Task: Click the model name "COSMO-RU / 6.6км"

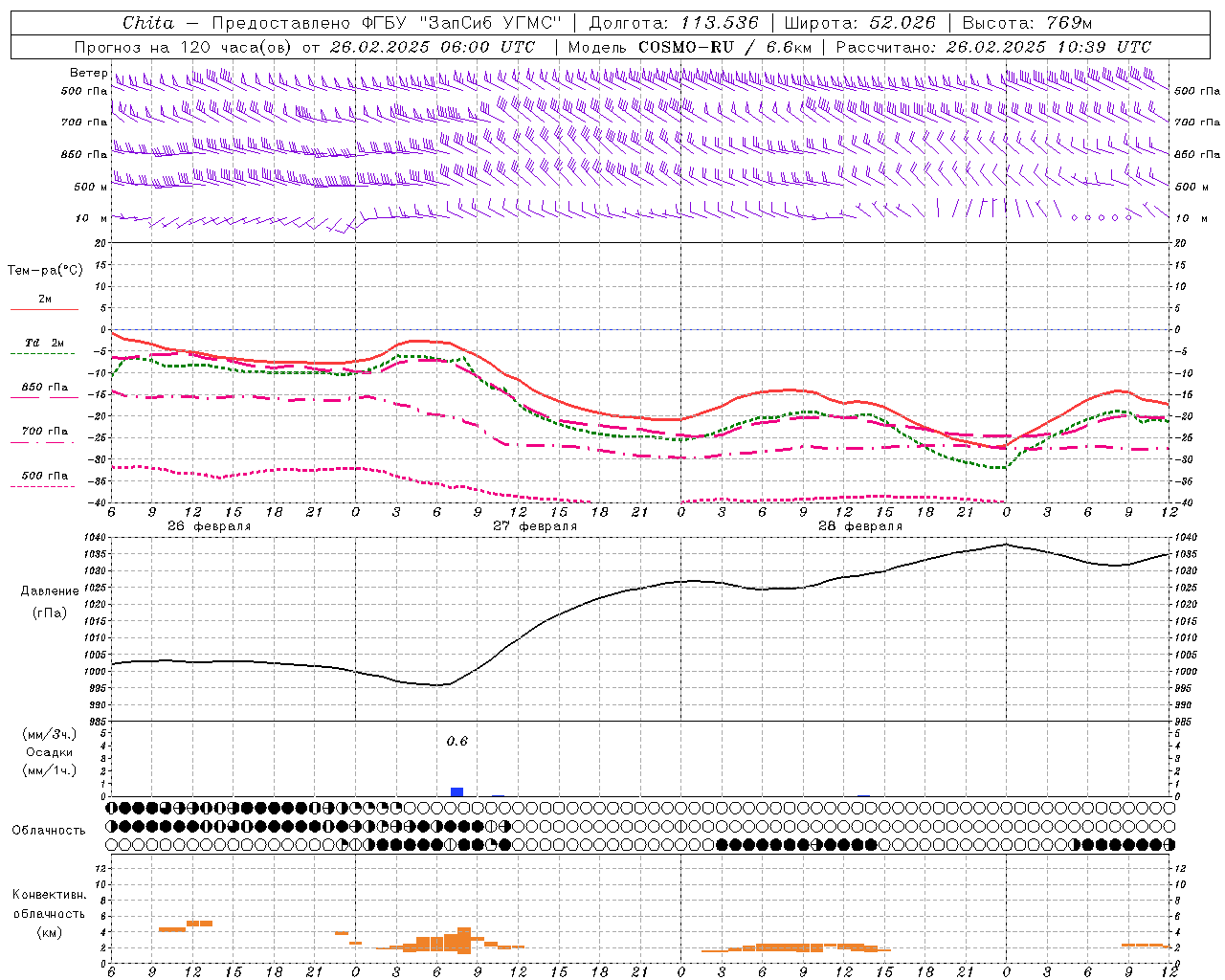Action: tap(724, 47)
